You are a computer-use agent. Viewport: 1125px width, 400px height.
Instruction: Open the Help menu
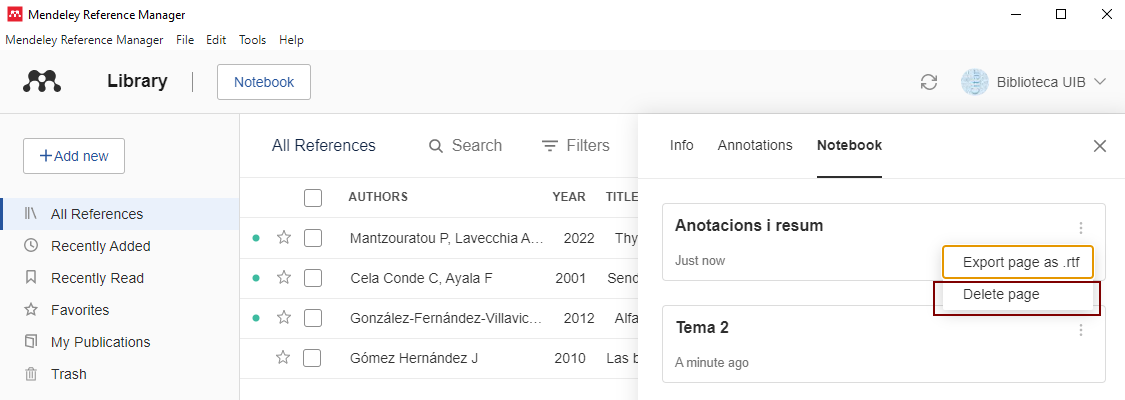tap(291, 40)
